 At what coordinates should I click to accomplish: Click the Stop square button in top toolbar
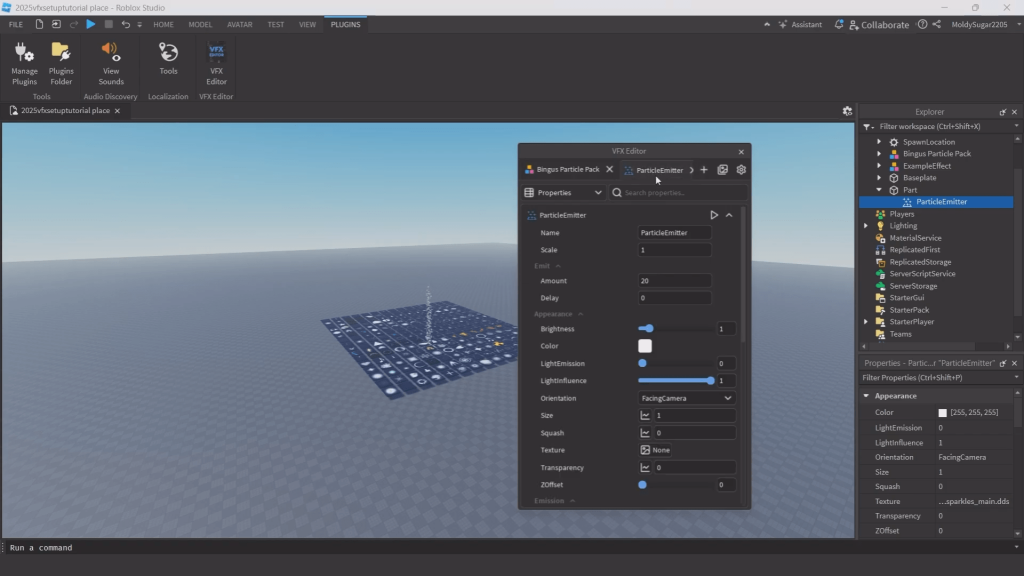click(108, 24)
